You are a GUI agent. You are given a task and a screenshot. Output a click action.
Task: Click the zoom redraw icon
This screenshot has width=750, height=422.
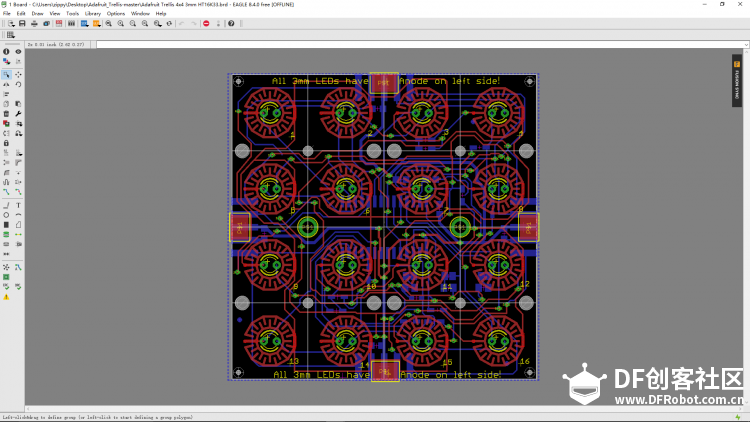(x=145, y=23)
